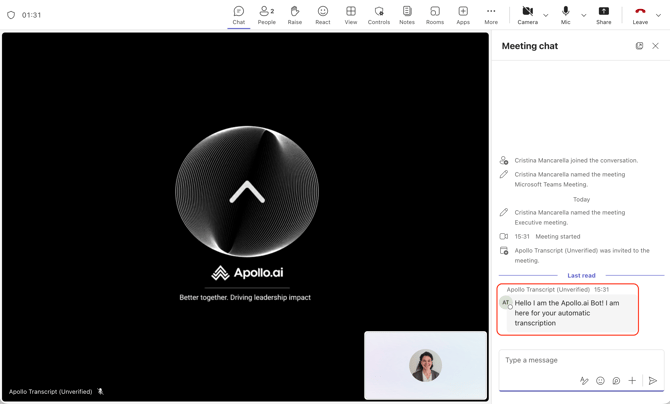
Task: Pop out the Meeting chat panel
Action: pos(639,46)
